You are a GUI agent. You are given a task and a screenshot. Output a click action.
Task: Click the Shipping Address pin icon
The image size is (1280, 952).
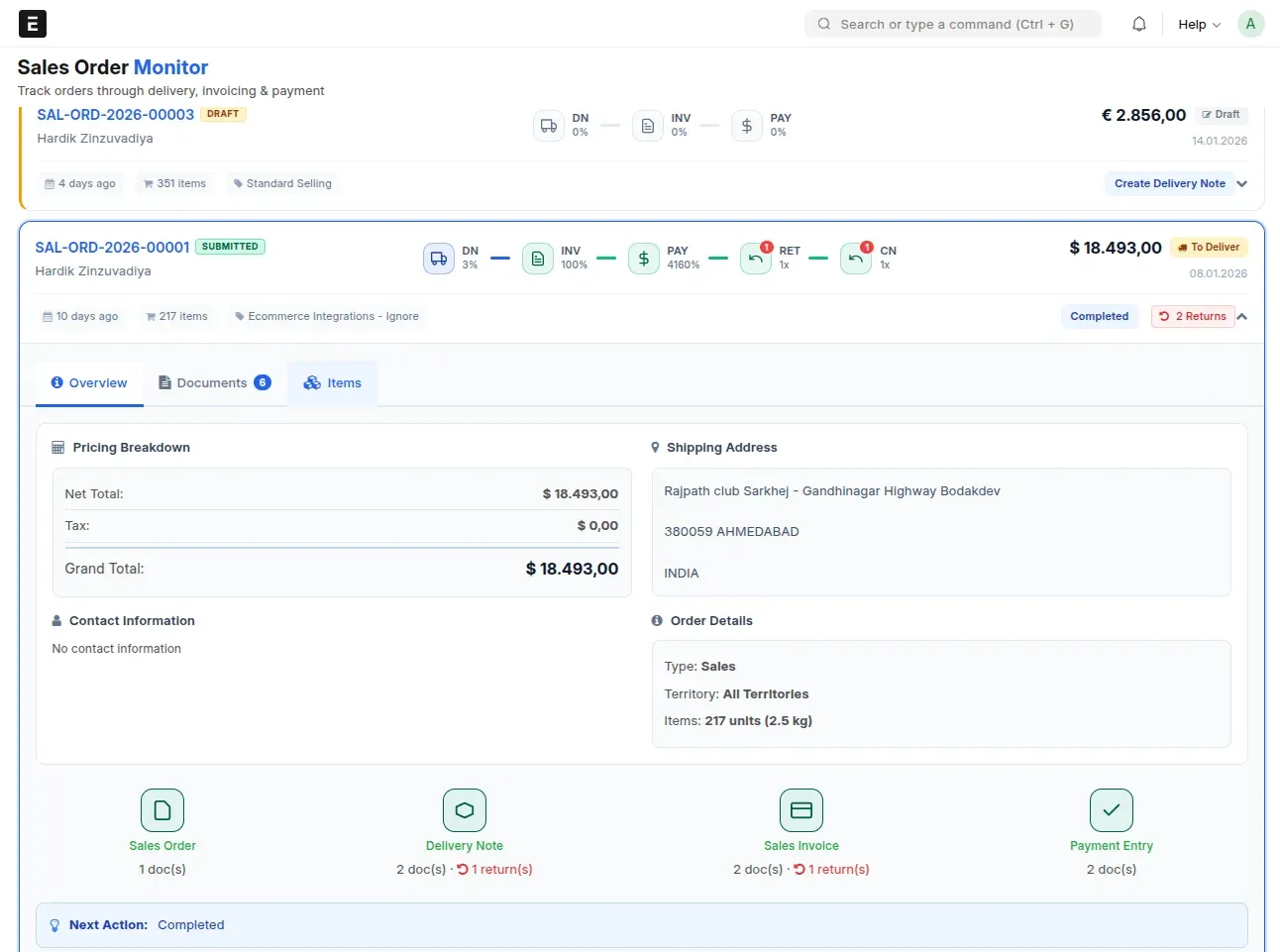[x=655, y=448]
